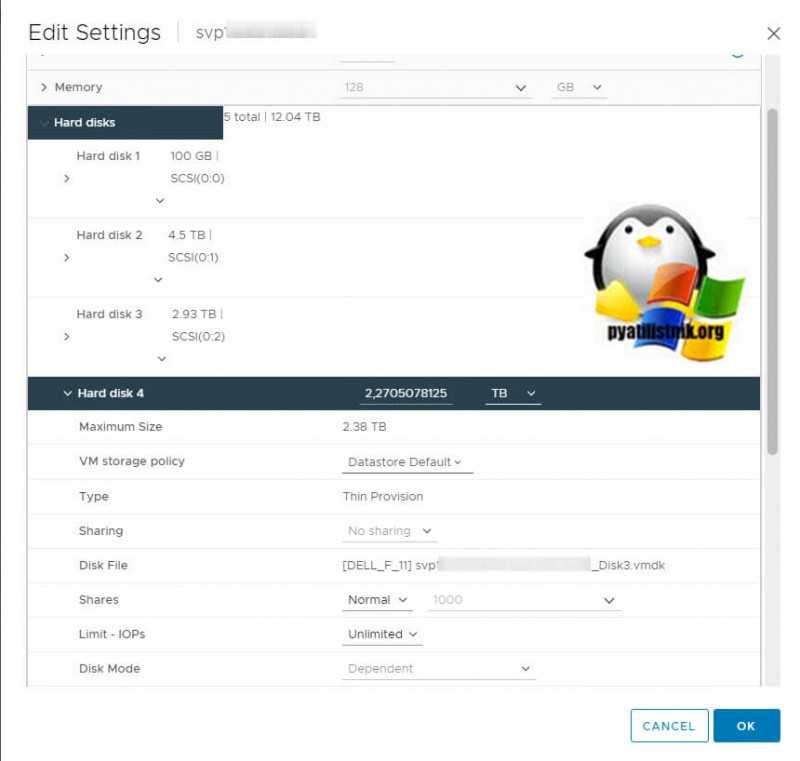Open Hard disk 4 TB unit dropdown

point(513,393)
